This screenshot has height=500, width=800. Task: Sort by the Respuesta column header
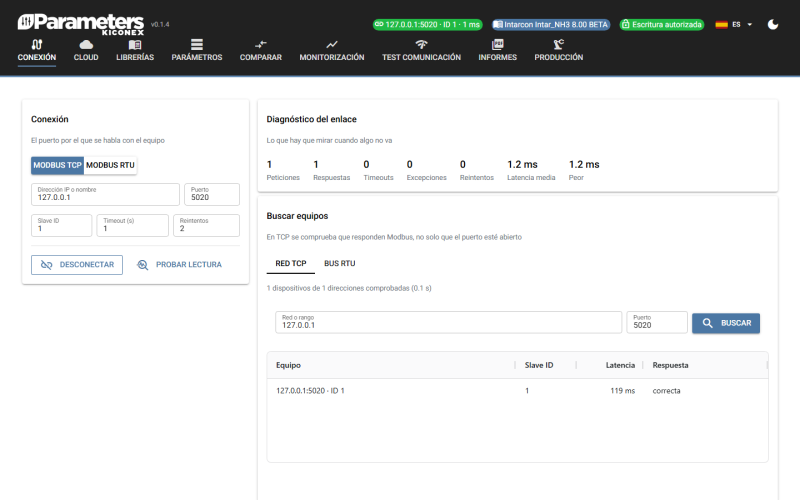pyautogui.click(x=670, y=365)
